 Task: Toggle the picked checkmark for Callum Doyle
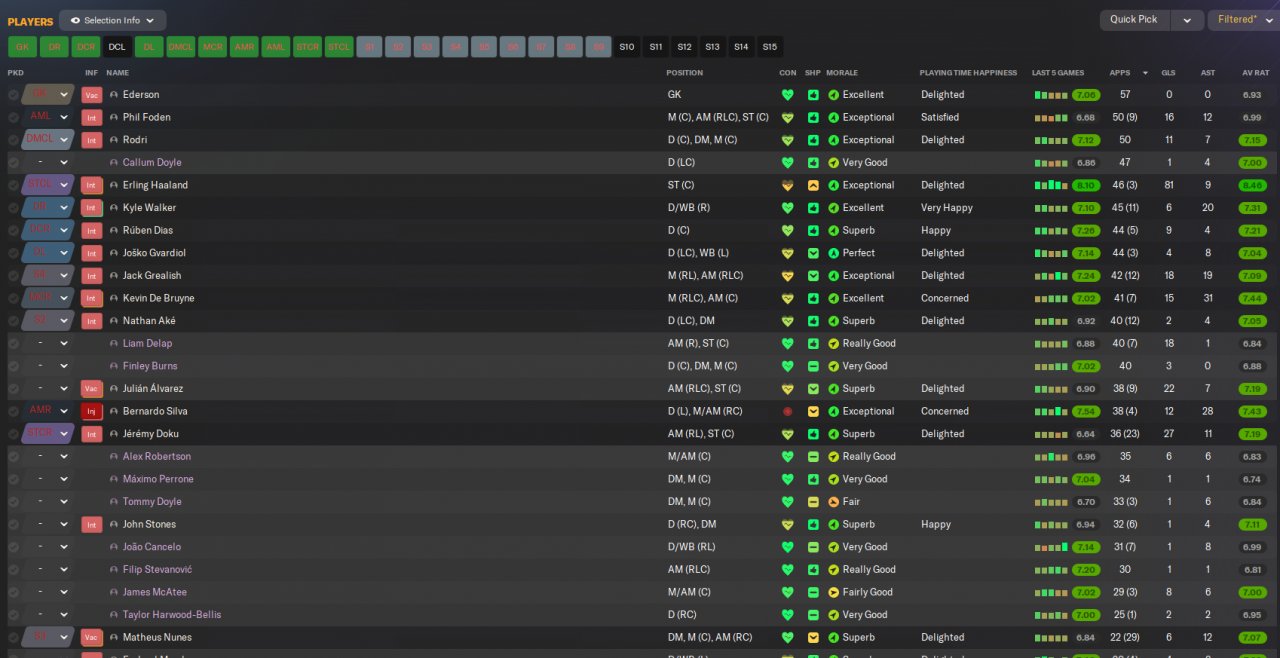[x=13, y=163]
